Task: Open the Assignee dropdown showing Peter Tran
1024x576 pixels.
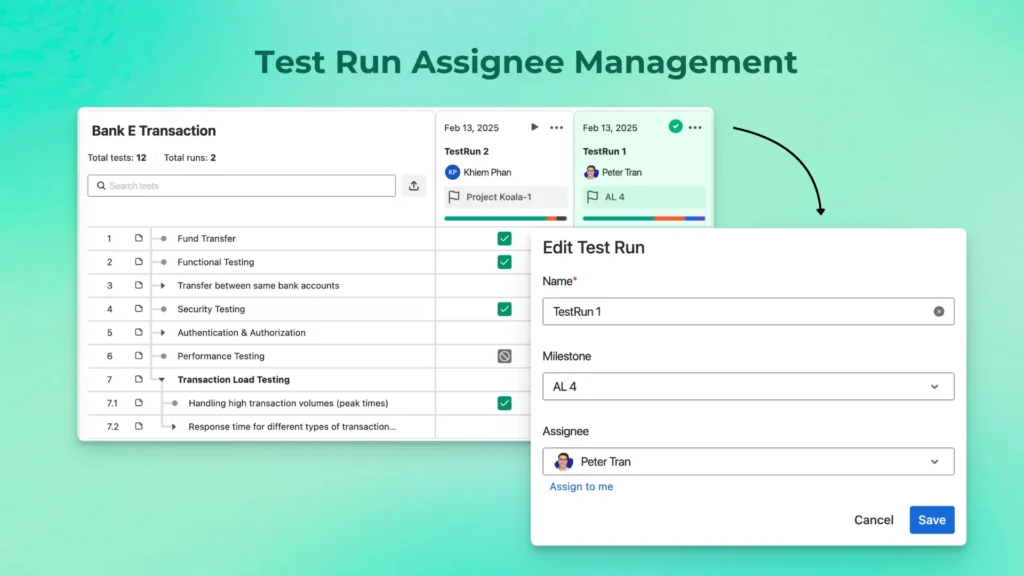Action: point(748,462)
